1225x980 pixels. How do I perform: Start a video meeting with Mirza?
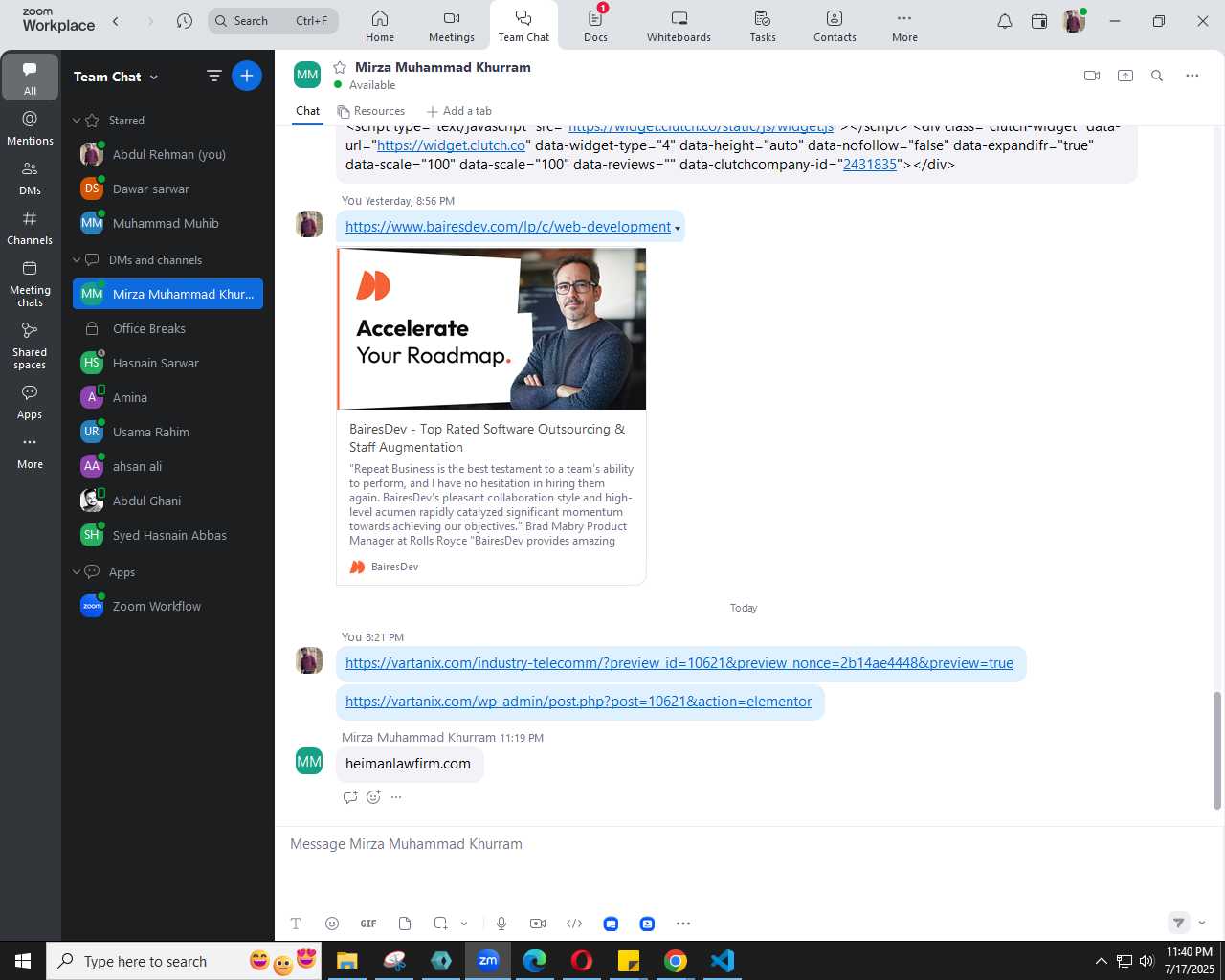pyautogui.click(x=1092, y=76)
